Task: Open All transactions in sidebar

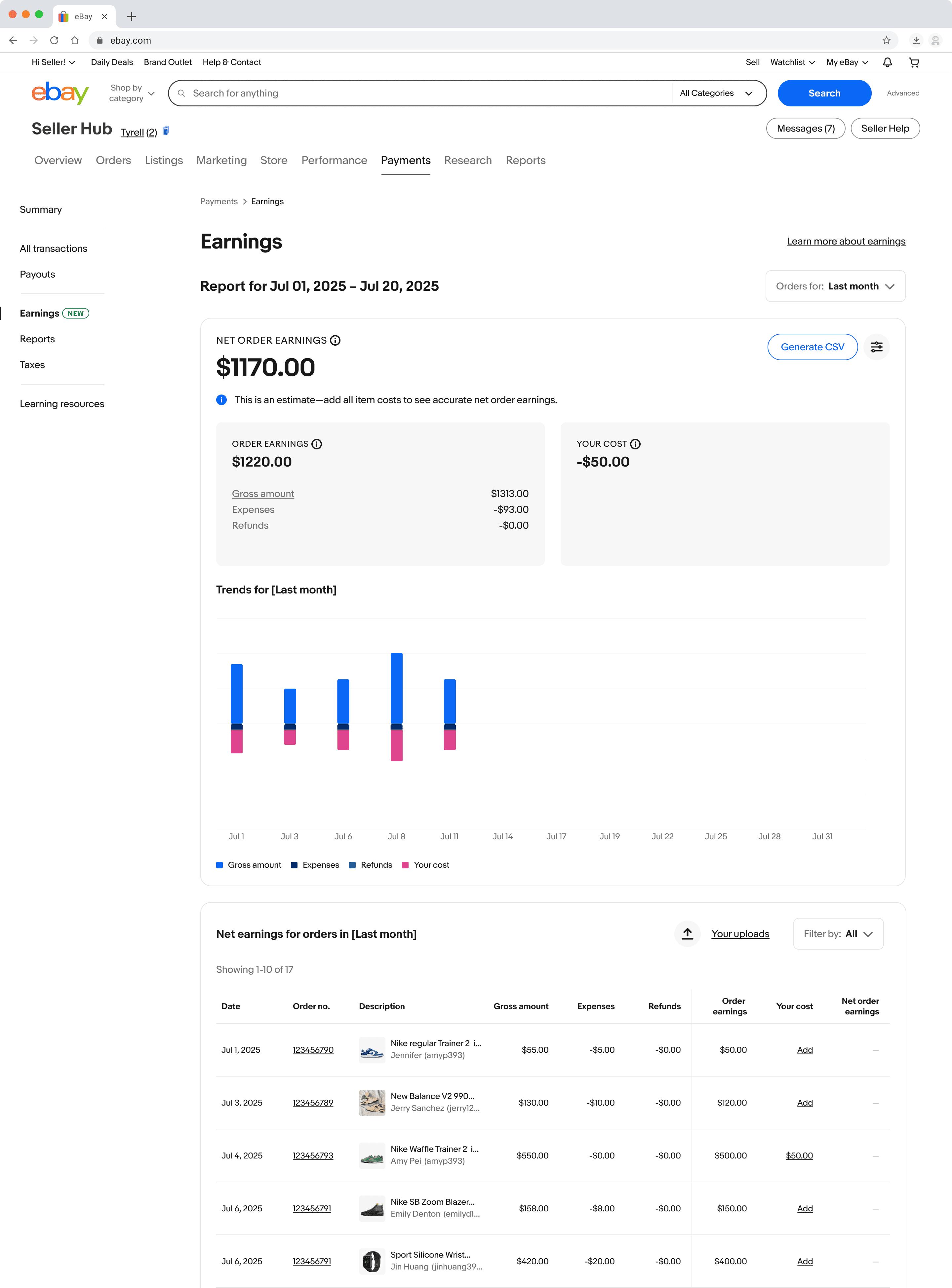Action: click(x=53, y=248)
